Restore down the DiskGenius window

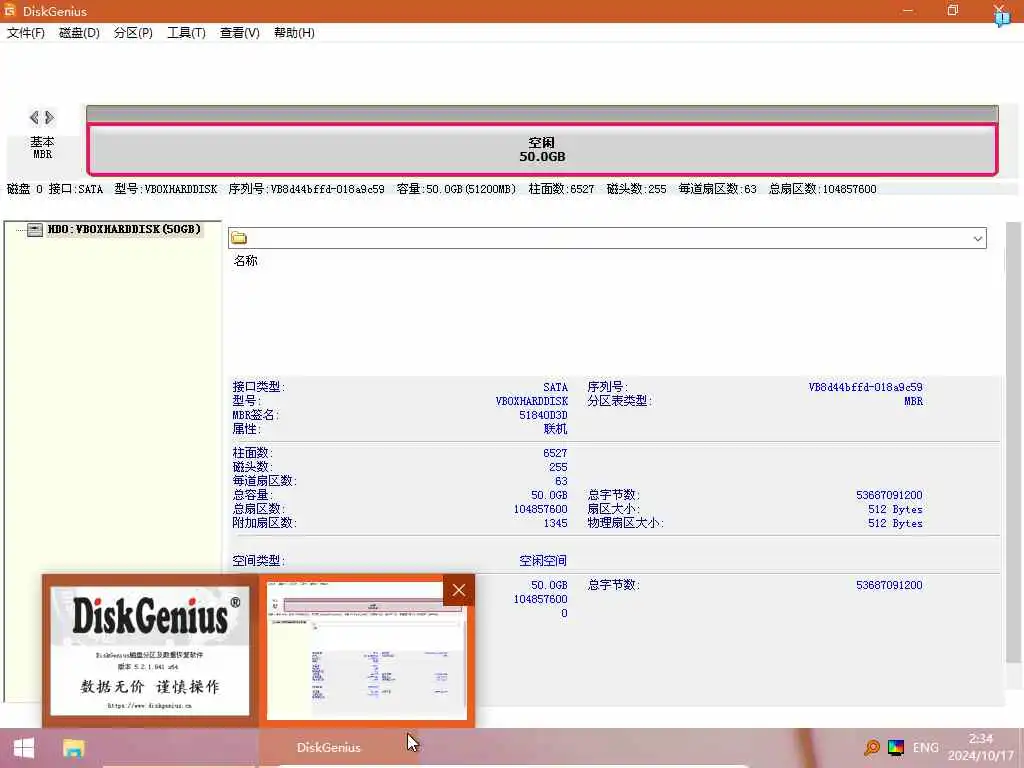(x=953, y=10)
